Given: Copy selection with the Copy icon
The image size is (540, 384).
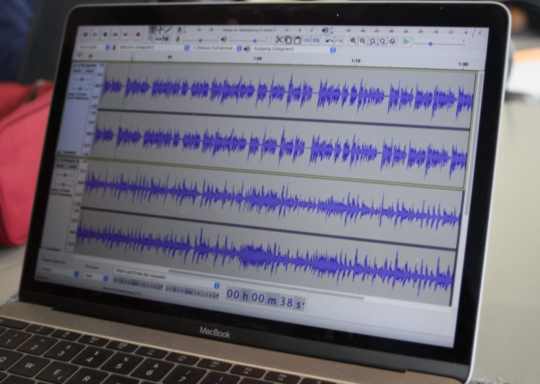Looking at the screenshot, I should pyautogui.click(x=288, y=40).
